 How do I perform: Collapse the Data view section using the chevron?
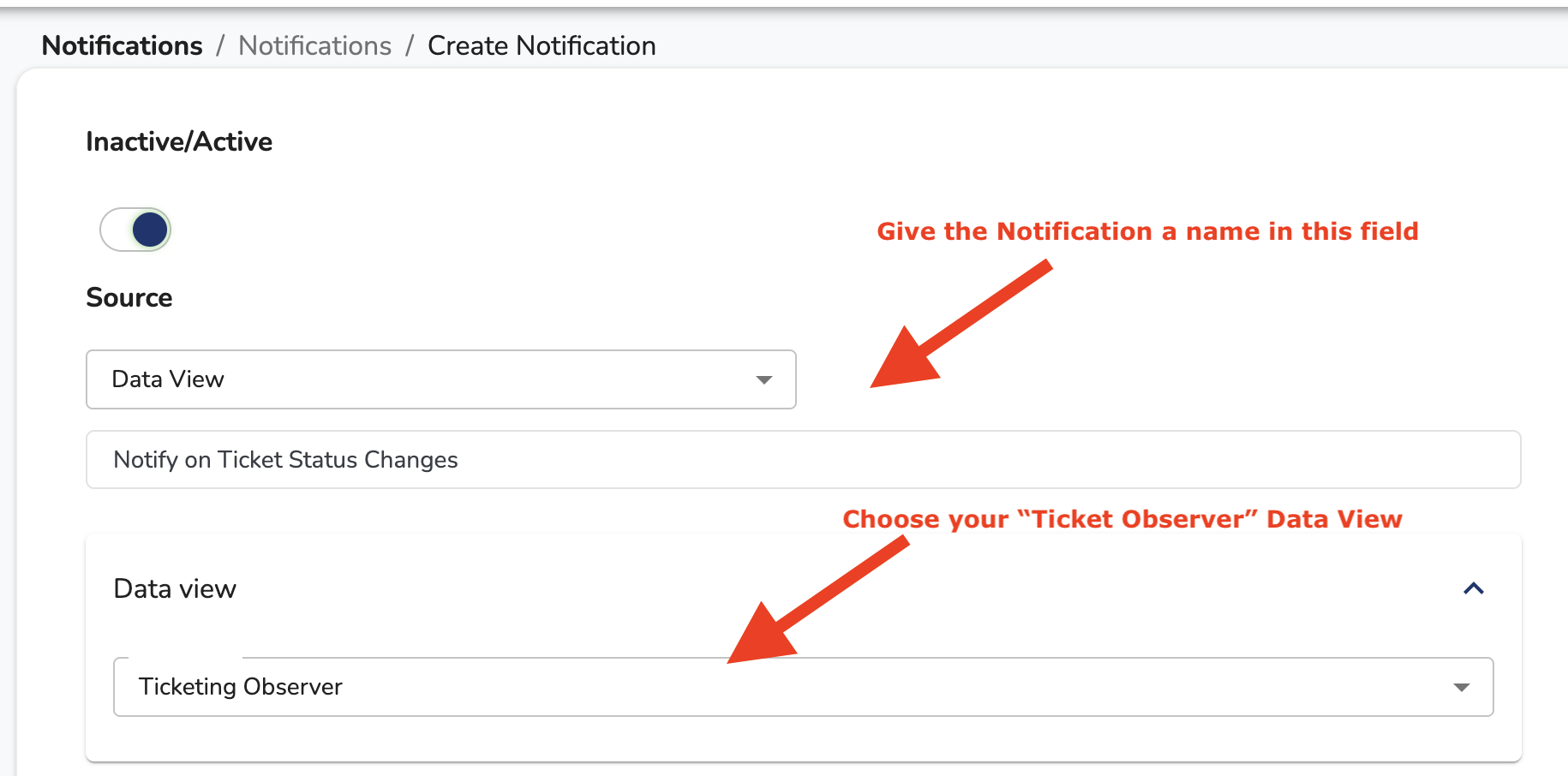pos(1473,588)
